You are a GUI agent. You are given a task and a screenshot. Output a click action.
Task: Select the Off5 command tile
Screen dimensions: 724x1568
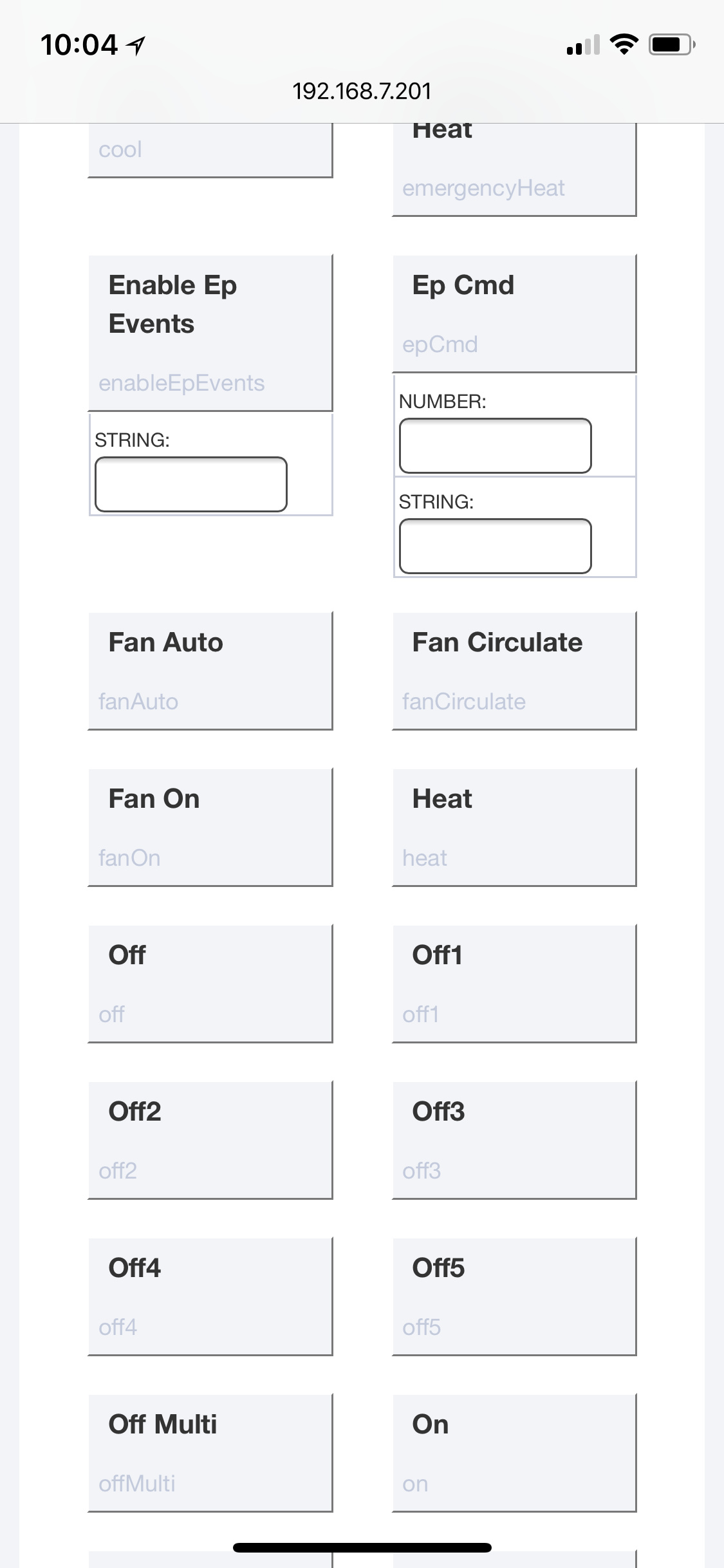click(514, 1296)
